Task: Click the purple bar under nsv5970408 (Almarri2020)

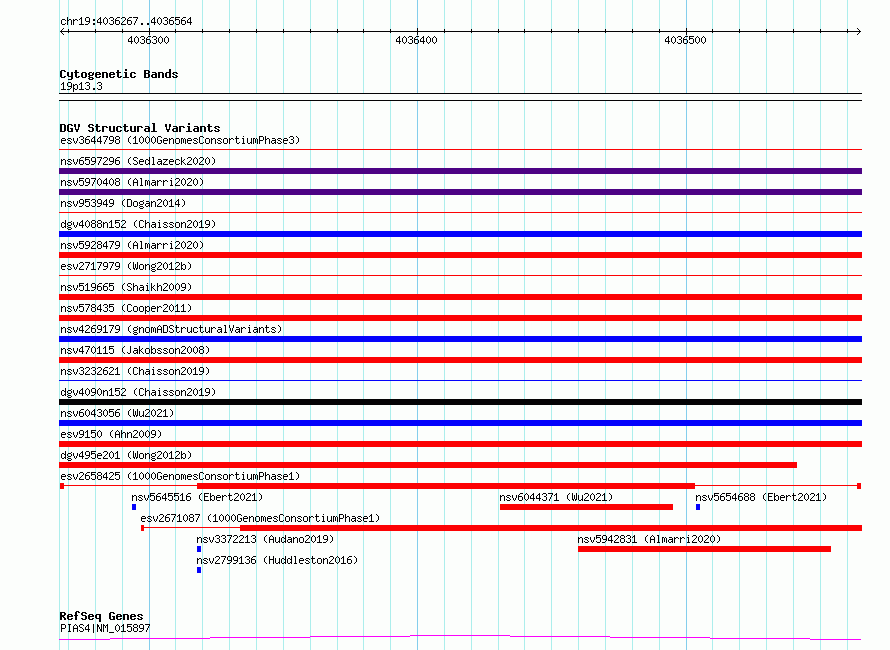Action: pyautogui.click(x=460, y=192)
